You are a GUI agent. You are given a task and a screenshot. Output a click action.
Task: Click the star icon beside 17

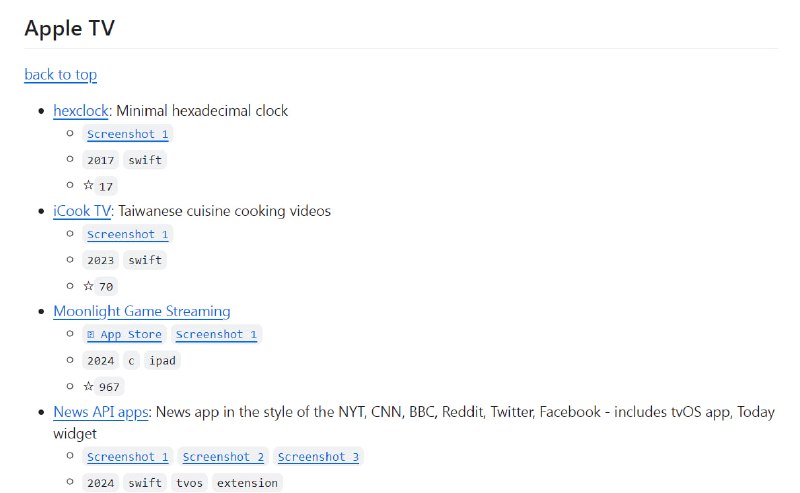(88, 185)
